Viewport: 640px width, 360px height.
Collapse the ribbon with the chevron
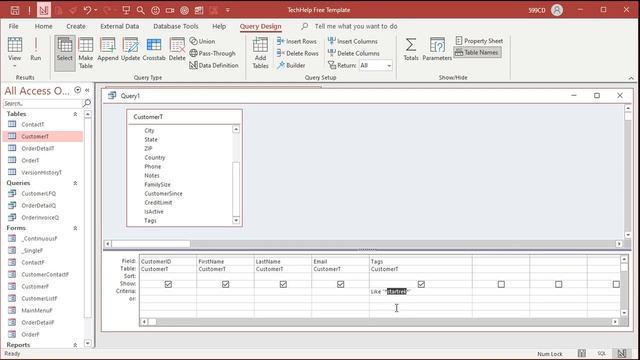tap(631, 78)
